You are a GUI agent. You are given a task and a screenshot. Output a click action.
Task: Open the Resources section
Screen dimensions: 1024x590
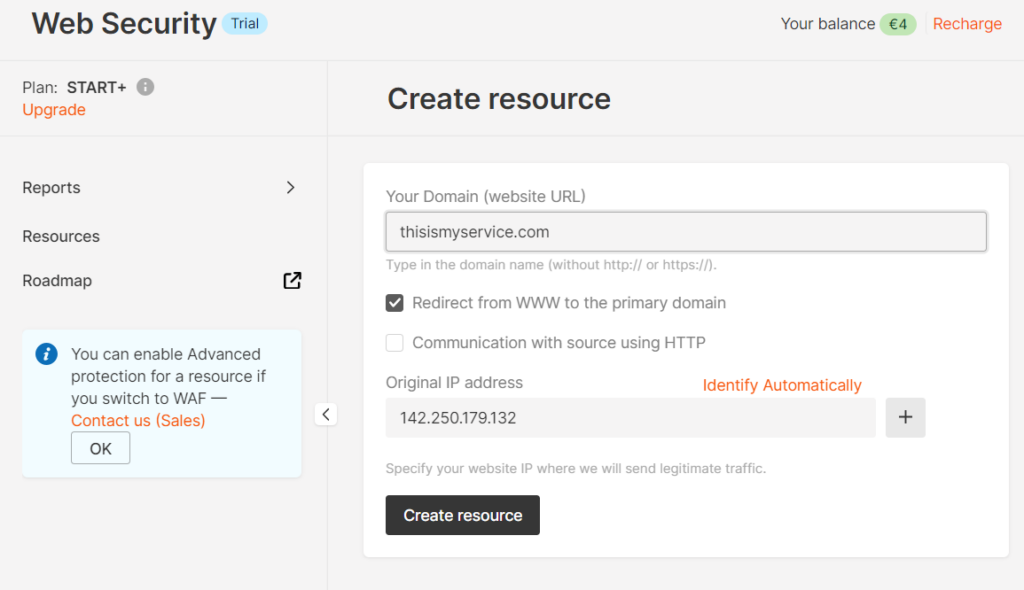[x=61, y=237]
